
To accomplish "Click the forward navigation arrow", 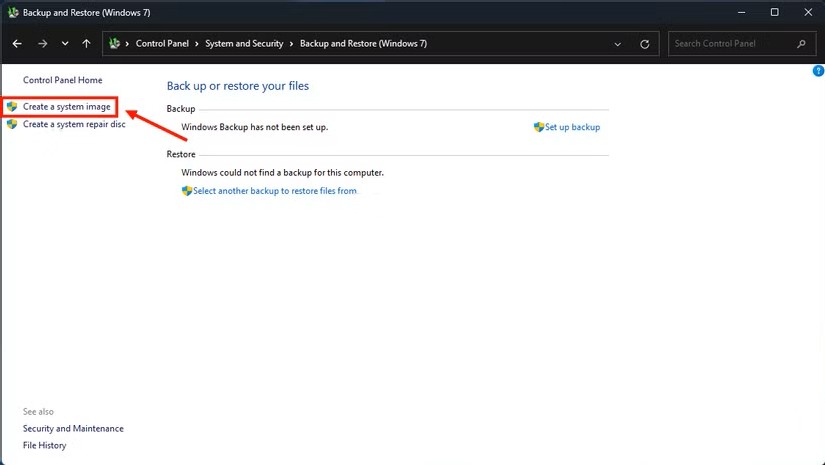I will tap(43, 44).
